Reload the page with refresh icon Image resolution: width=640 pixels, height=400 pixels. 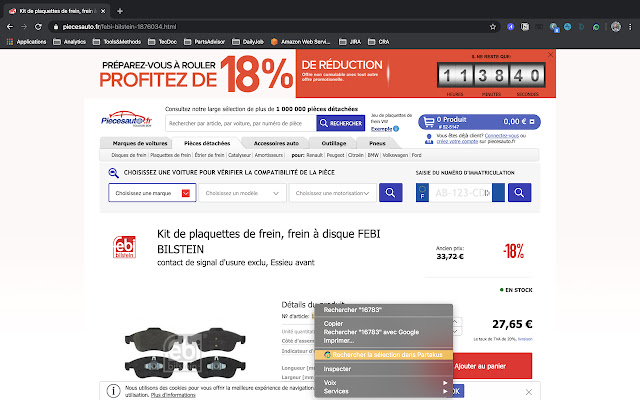click(38, 27)
